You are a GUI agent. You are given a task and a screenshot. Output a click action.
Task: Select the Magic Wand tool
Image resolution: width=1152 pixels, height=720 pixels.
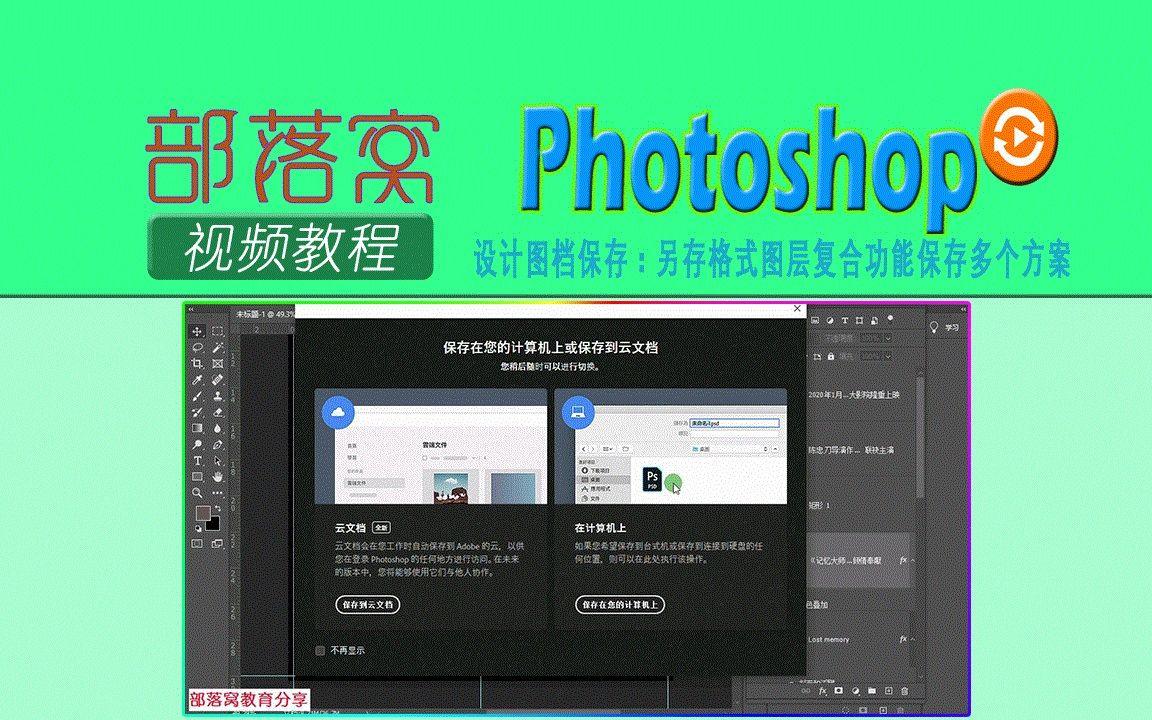pos(217,348)
